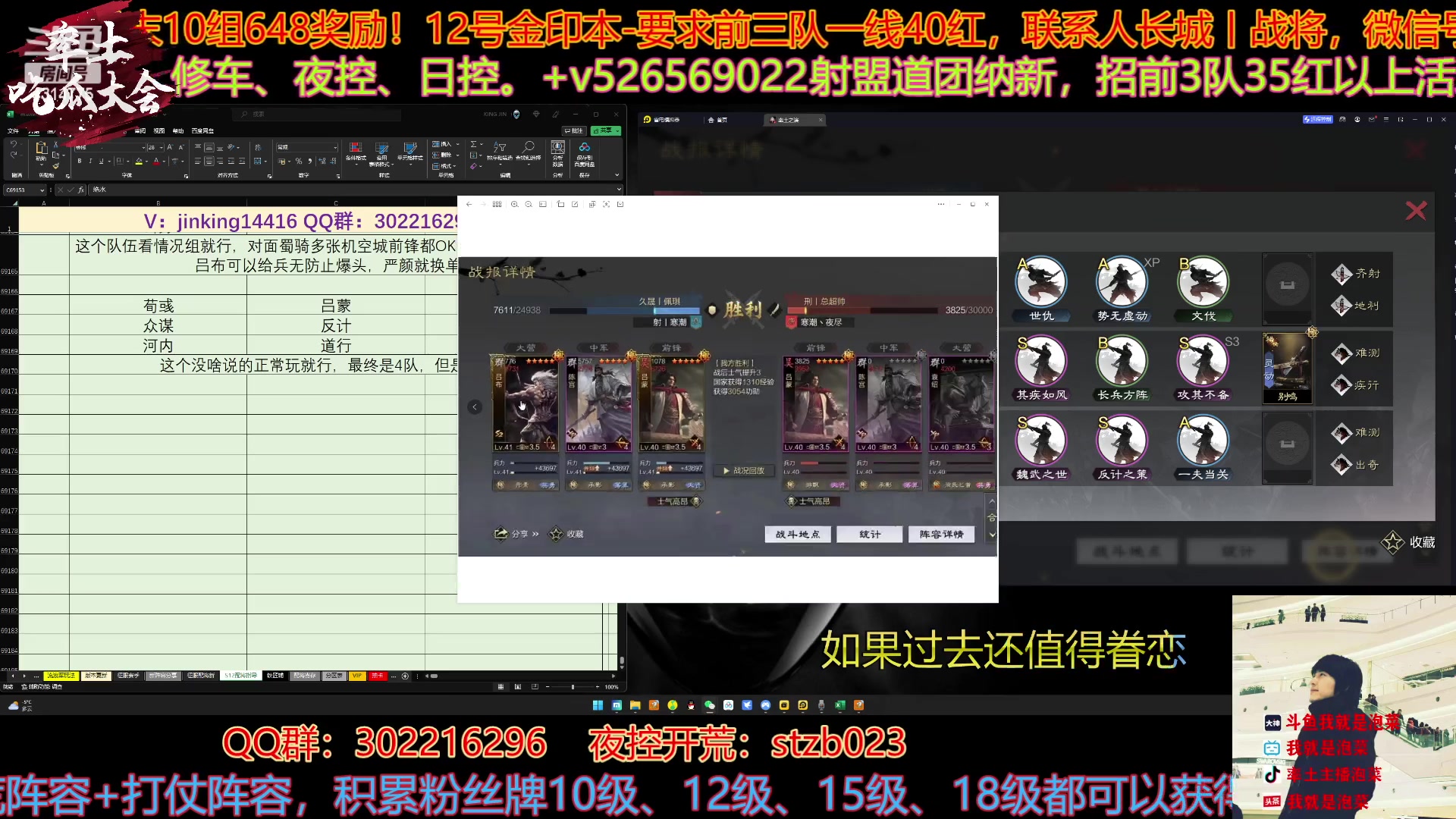
Task: Open File Explorer from the taskbar
Action: tap(635, 705)
